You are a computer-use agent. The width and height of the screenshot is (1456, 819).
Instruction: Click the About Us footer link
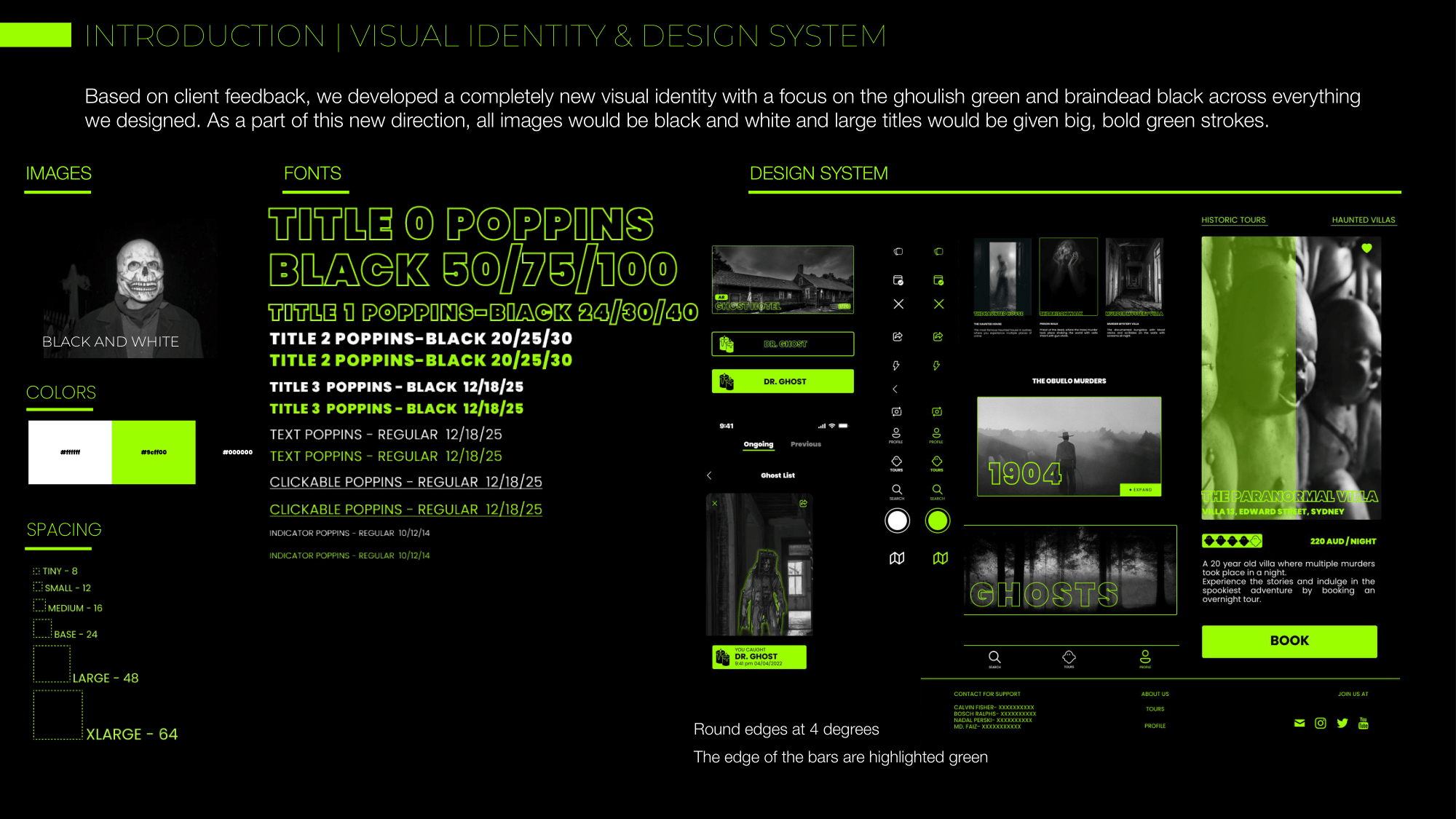(x=1155, y=694)
